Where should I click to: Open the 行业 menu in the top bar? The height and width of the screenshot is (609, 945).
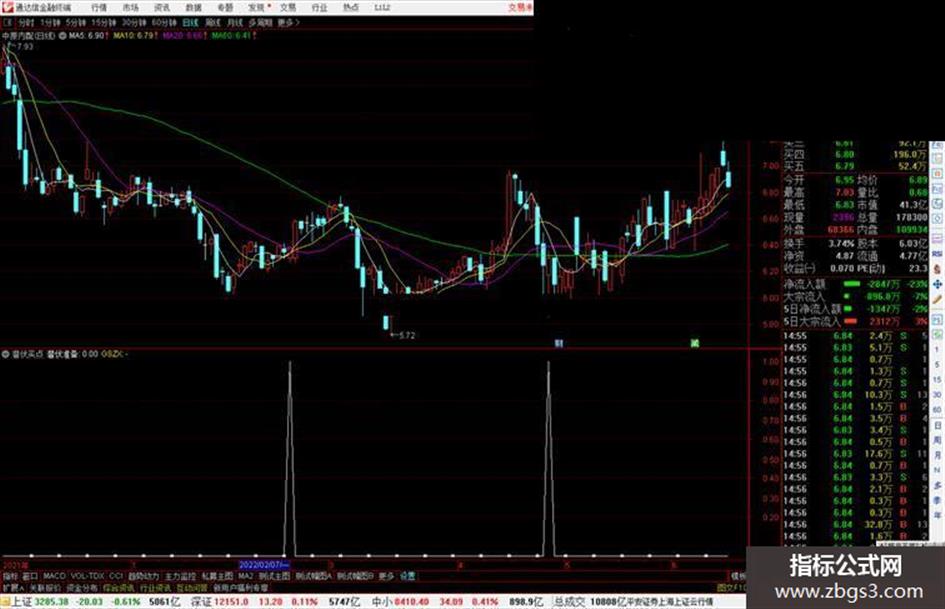tap(319, 8)
